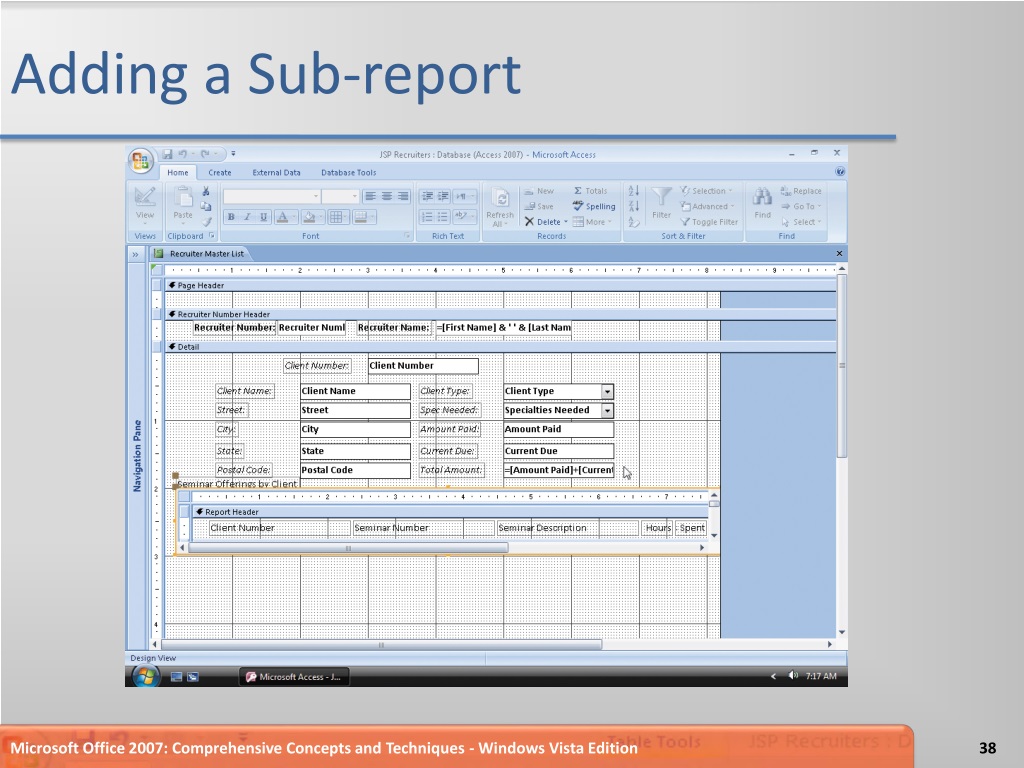Click the bulleted list icon
The image size is (1024, 768).
(x=443, y=217)
